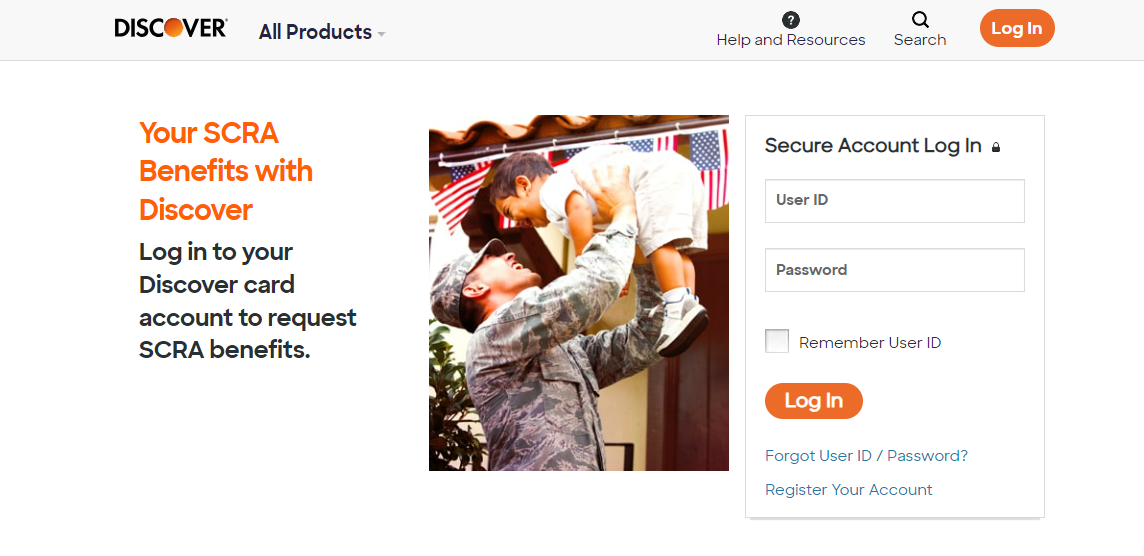This screenshot has height=556, width=1144.
Task: Submit with the Log In button below the checkbox
Action: coord(813,401)
